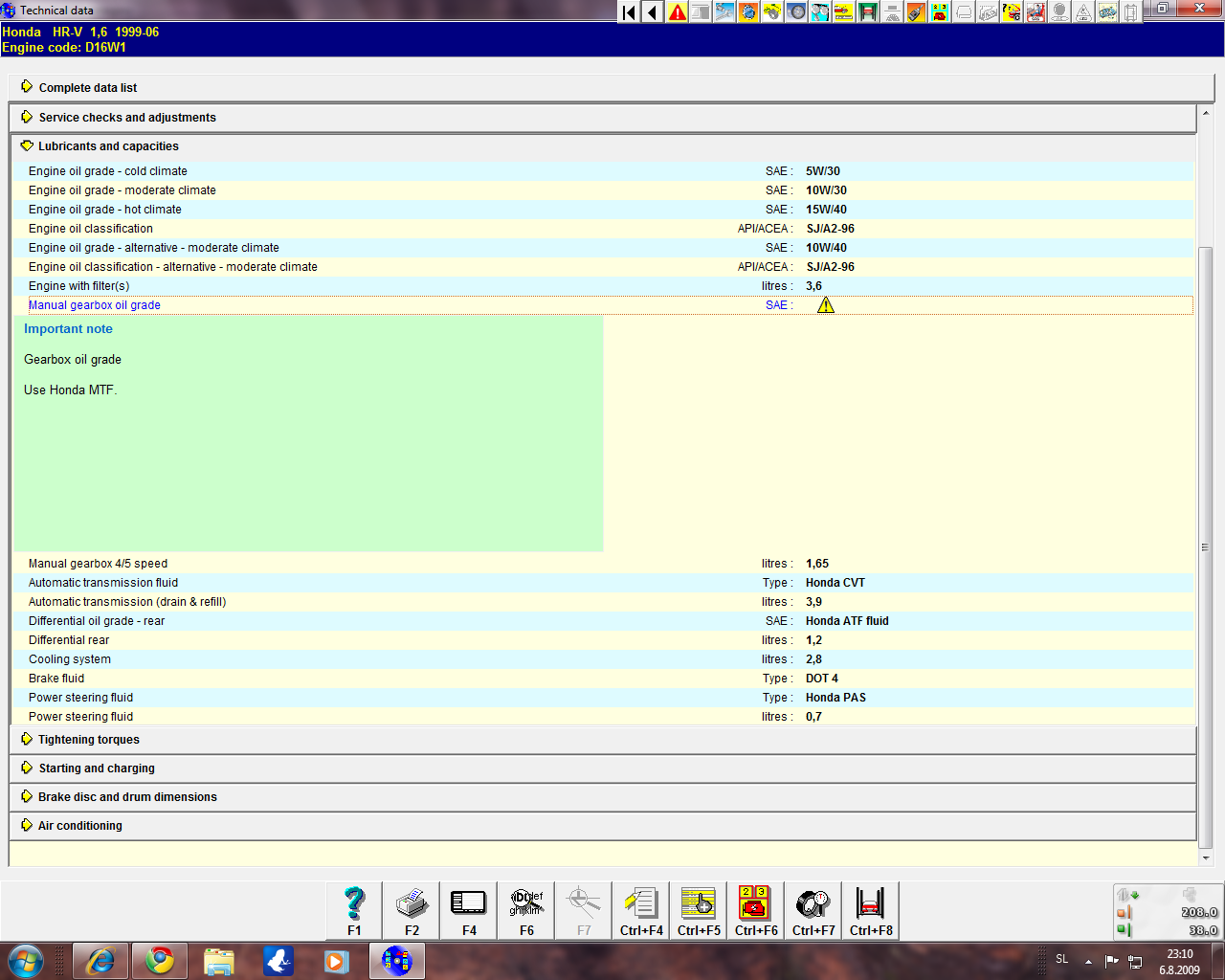Click the vertical scrollbar thumb
Image resolution: width=1225 pixels, height=980 pixels.
tap(1206, 546)
